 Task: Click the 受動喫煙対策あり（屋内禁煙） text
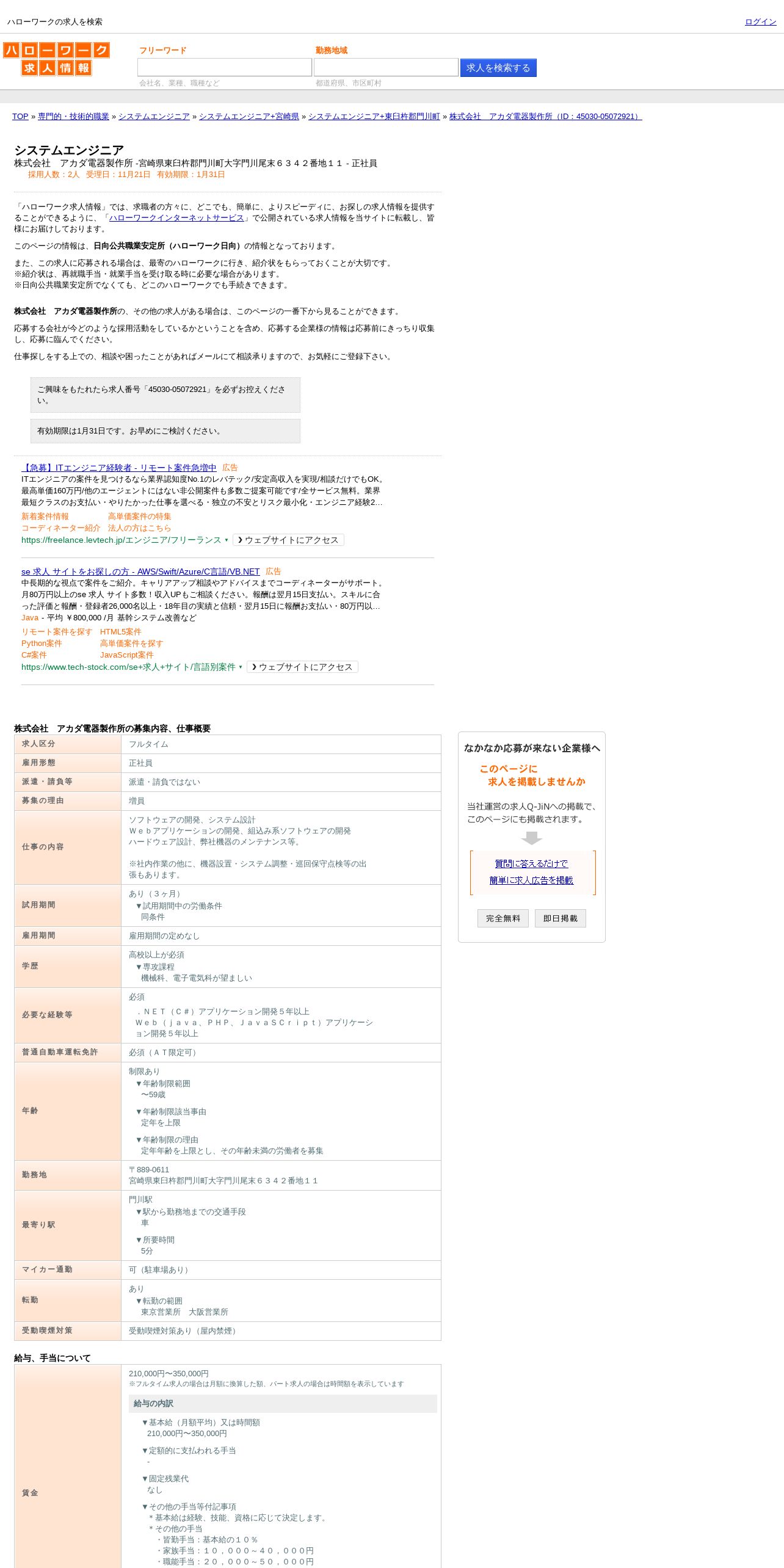pyautogui.click(x=184, y=1331)
